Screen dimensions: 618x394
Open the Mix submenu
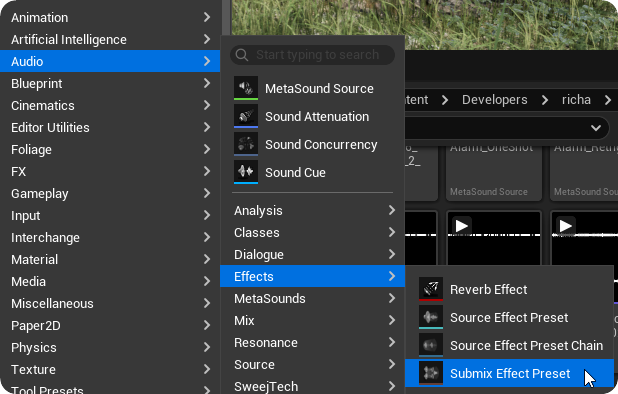point(312,320)
